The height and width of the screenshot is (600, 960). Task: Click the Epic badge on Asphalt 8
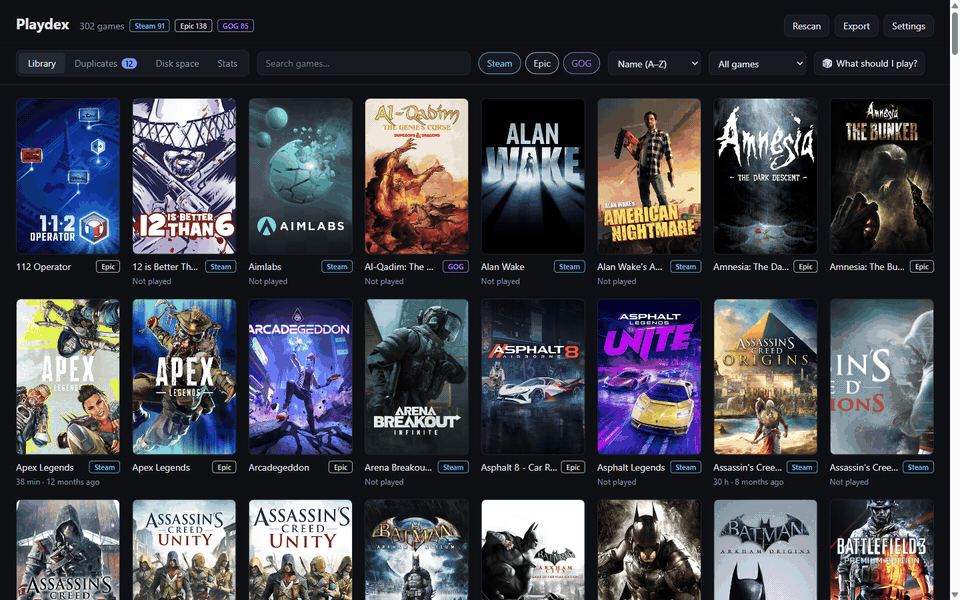[573, 467]
